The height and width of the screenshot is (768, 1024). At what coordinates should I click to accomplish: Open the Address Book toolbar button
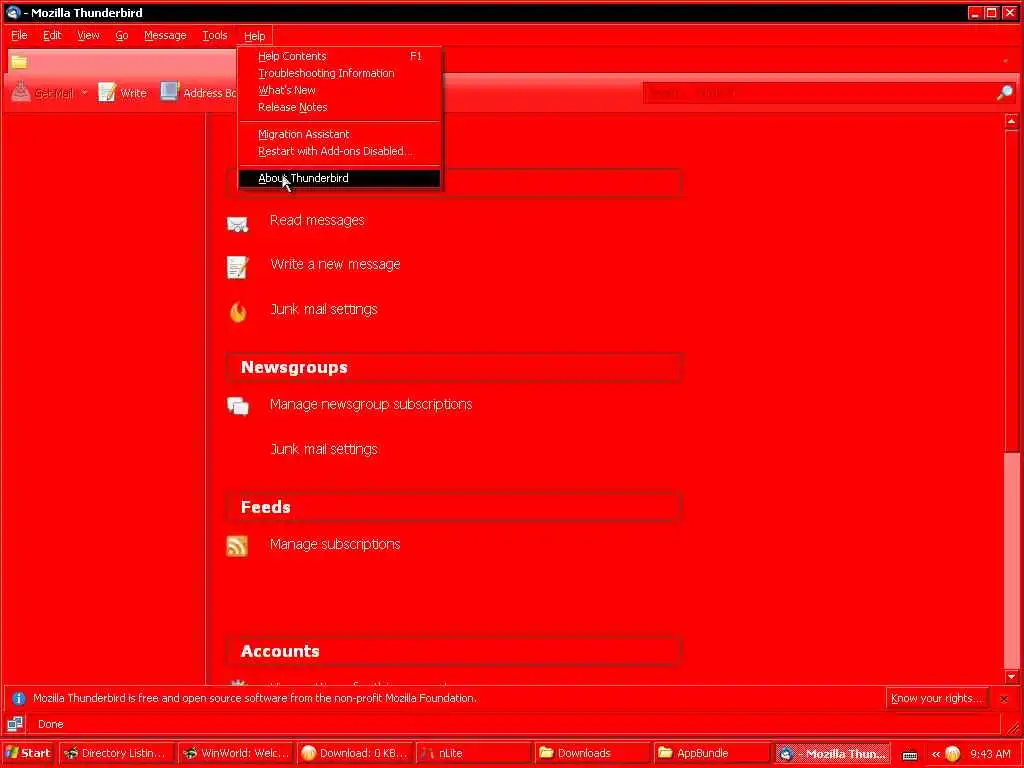pyautogui.click(x=199, y=93)
